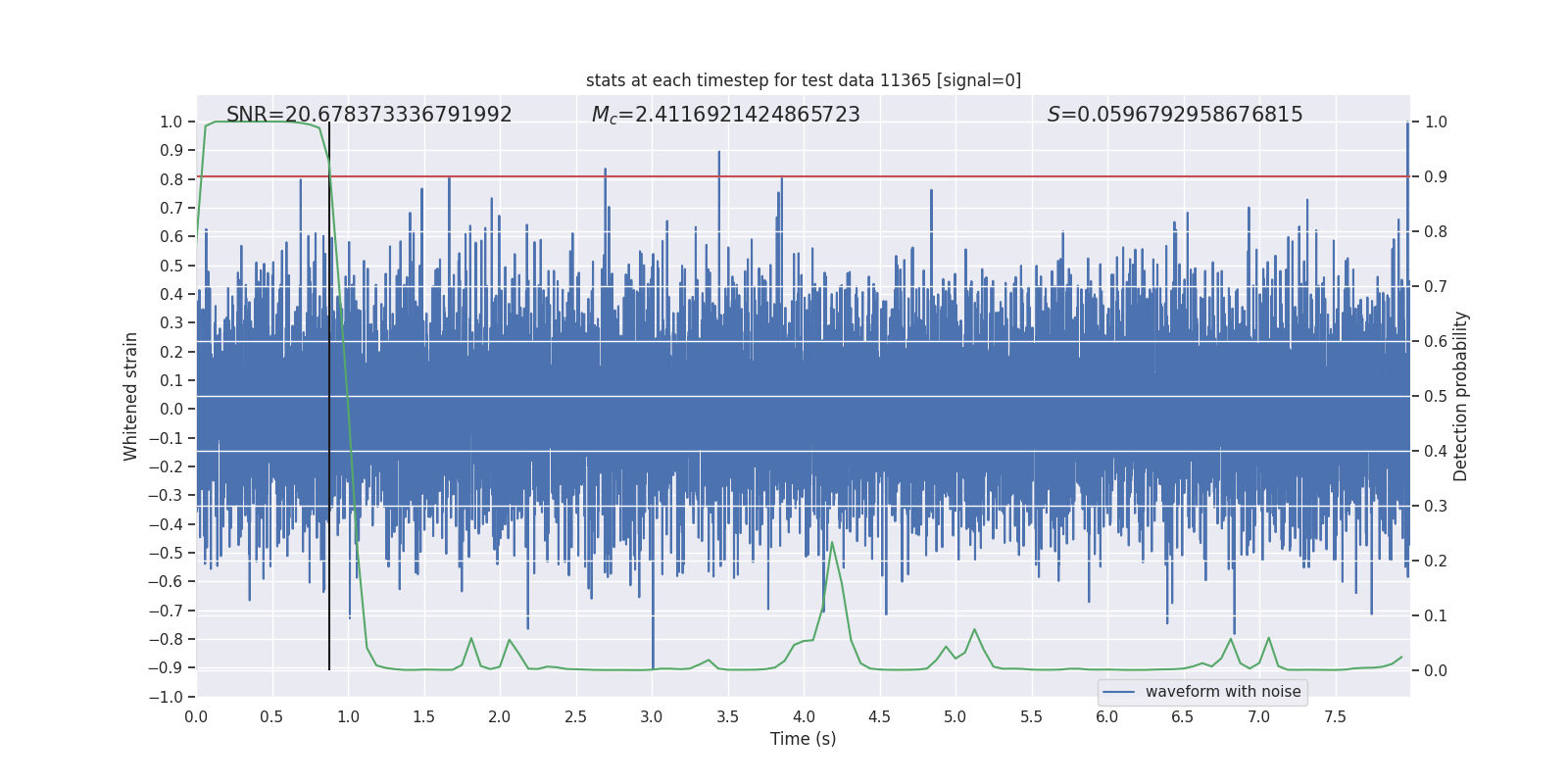The image size is (1568, 784).
Task: Click the 0.5 tick on detection probability axis
Action: pyautogui.click(x=1436, y=397)
